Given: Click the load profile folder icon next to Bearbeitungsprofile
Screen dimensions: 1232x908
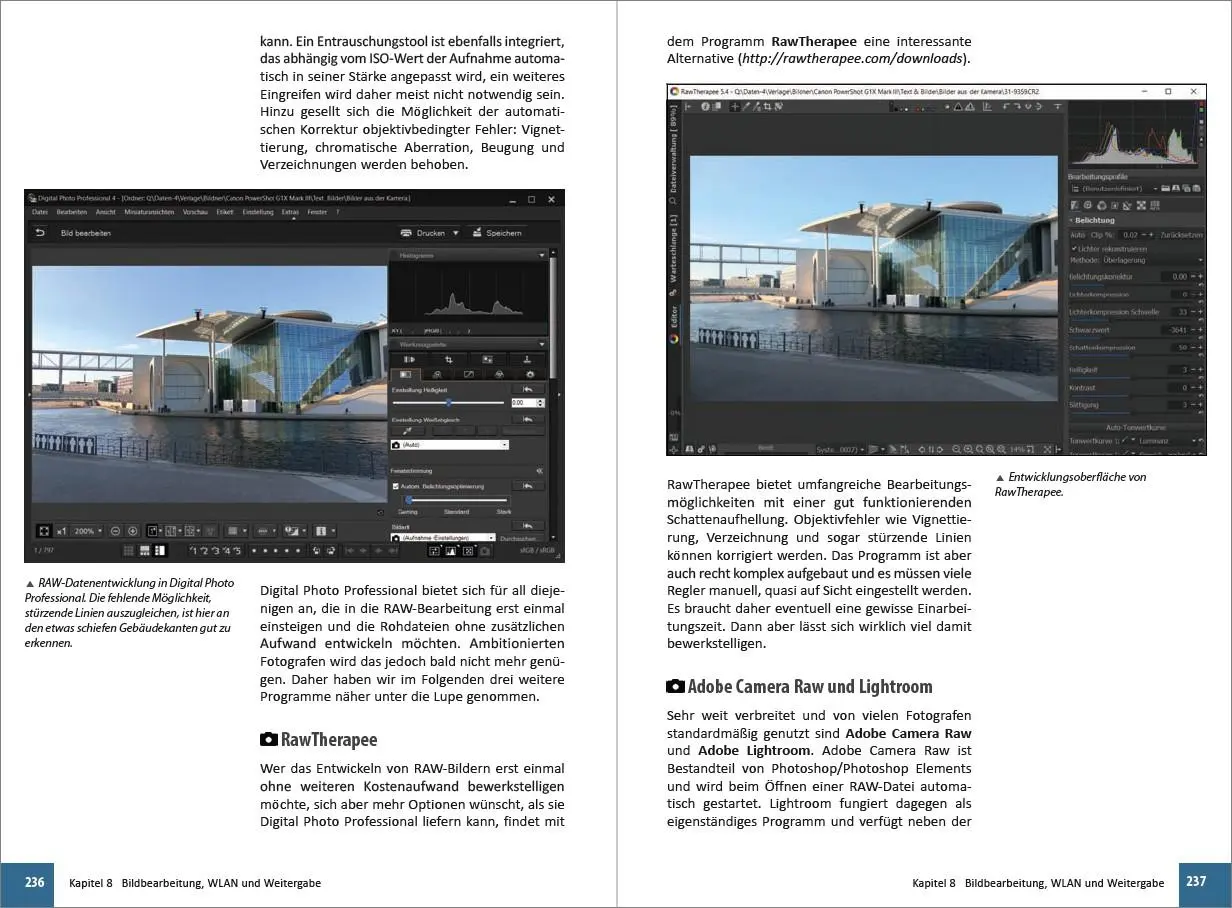Looking at the screenshot, I should click(x=1165, y=189).
